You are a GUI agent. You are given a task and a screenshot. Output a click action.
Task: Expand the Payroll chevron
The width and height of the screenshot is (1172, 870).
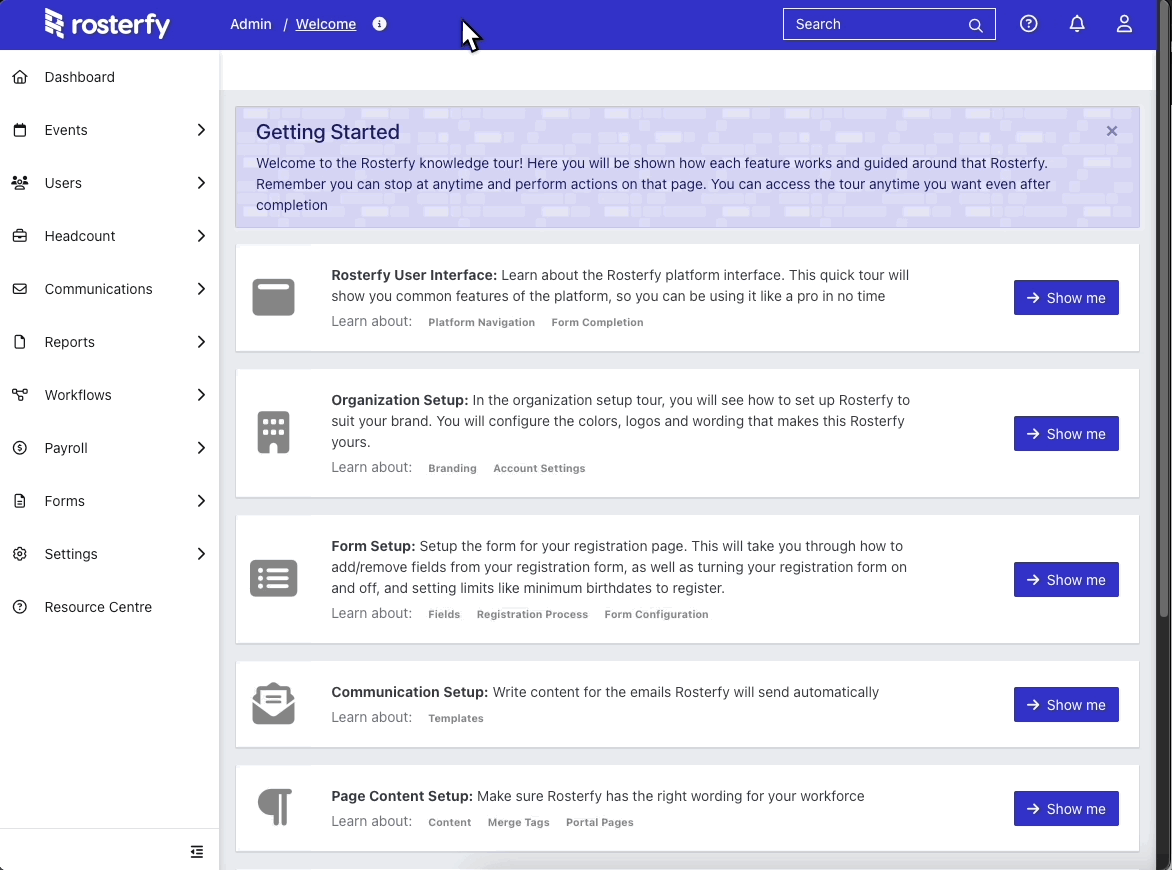coord(201,448)
